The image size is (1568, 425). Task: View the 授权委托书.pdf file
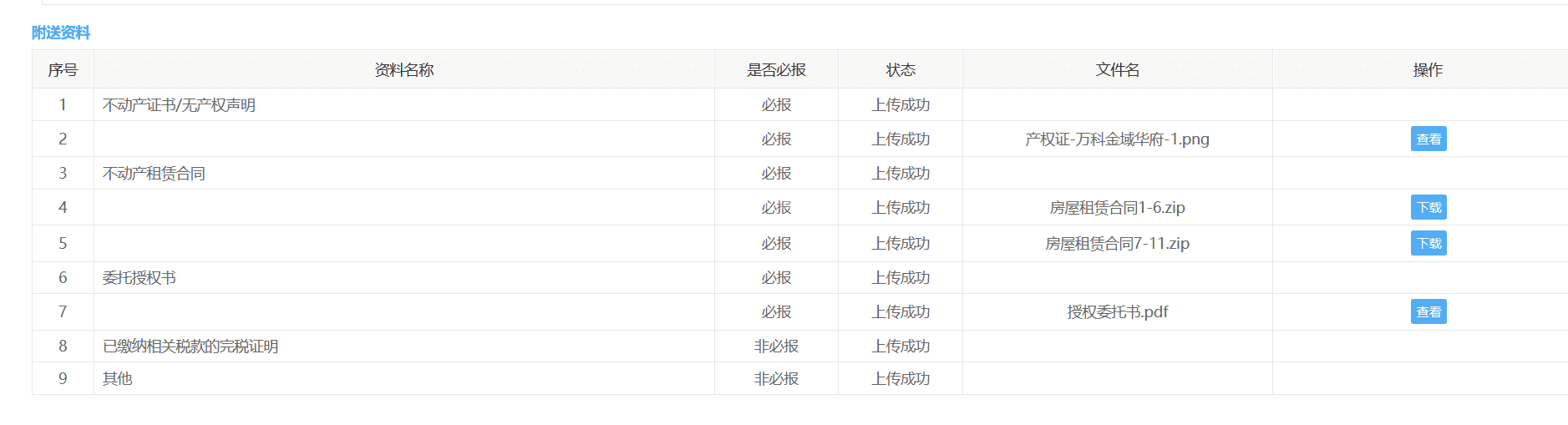(1428, 311)
